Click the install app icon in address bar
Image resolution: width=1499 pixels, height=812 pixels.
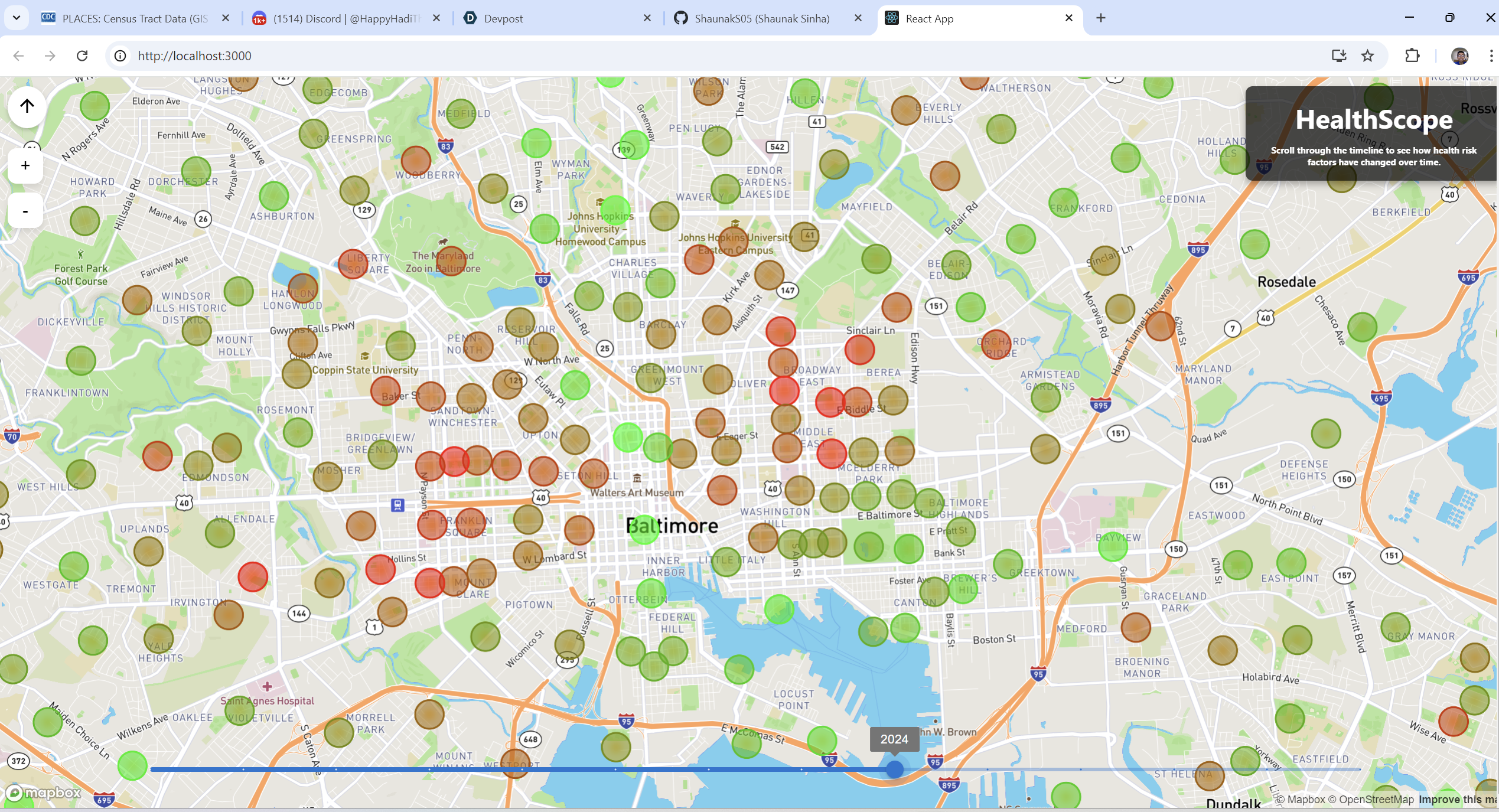1339,56
